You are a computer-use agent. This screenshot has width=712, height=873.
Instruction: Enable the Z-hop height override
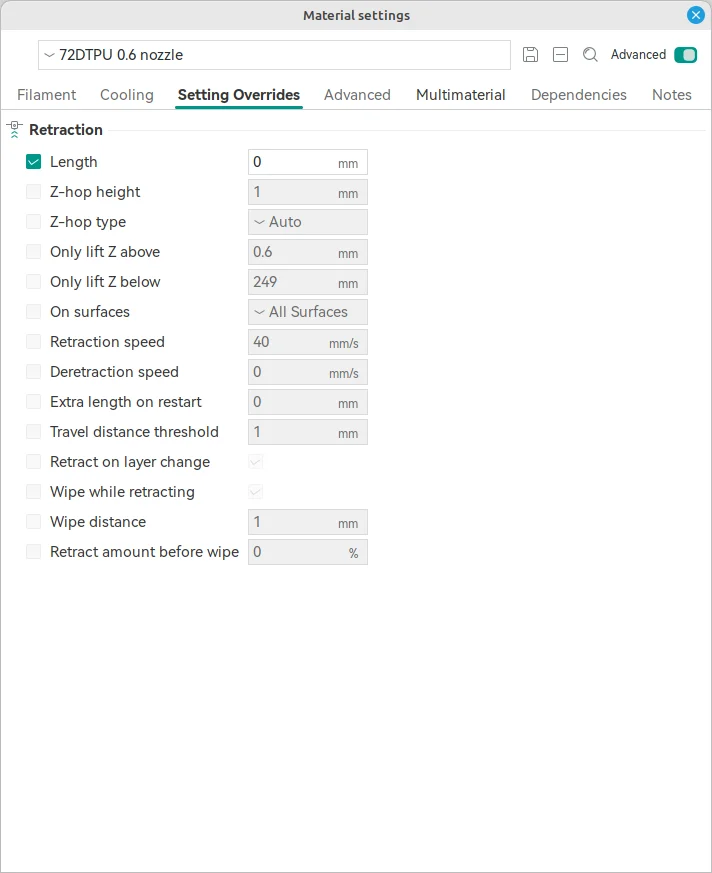tap(33, 192)
